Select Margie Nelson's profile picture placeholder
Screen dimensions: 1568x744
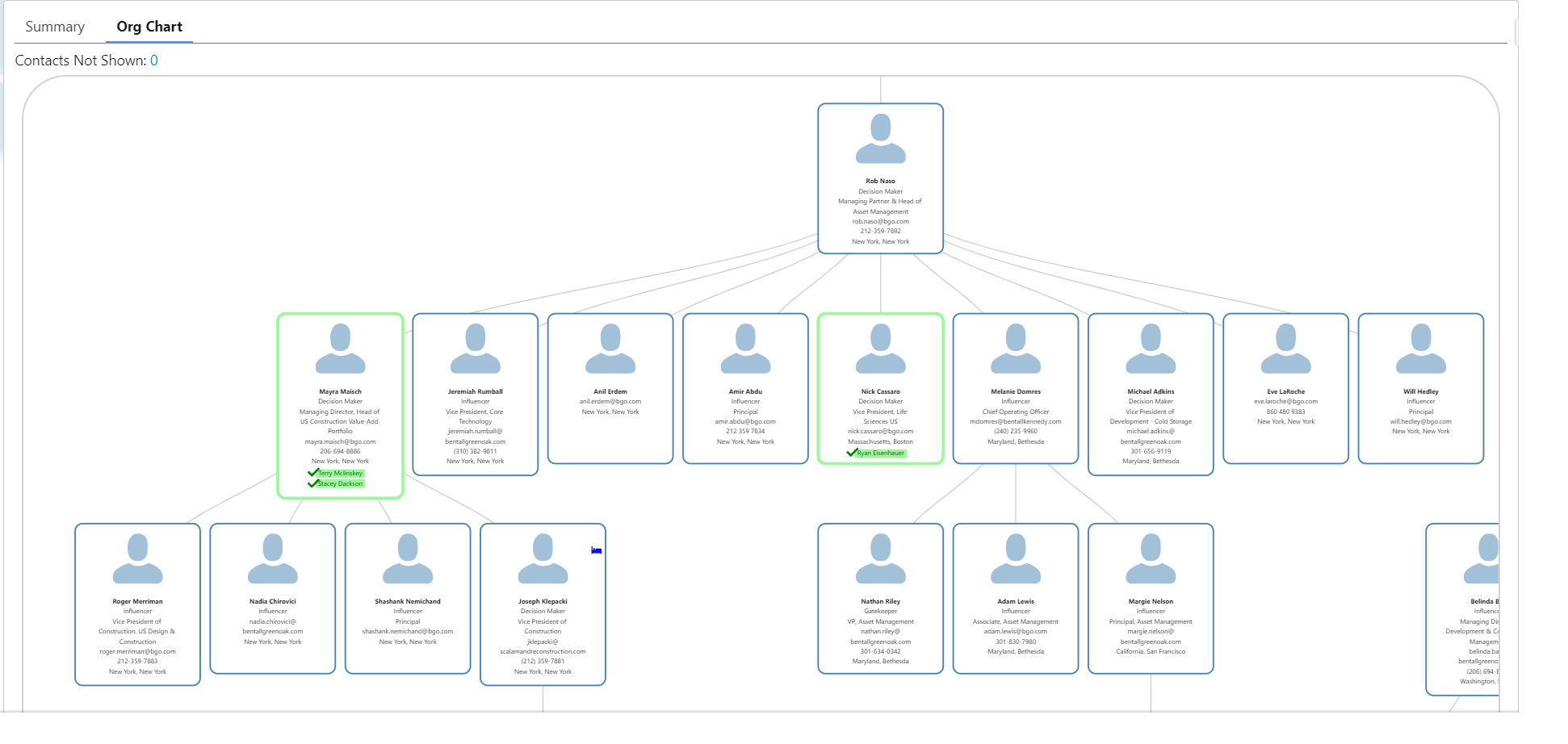point(1151,557)
